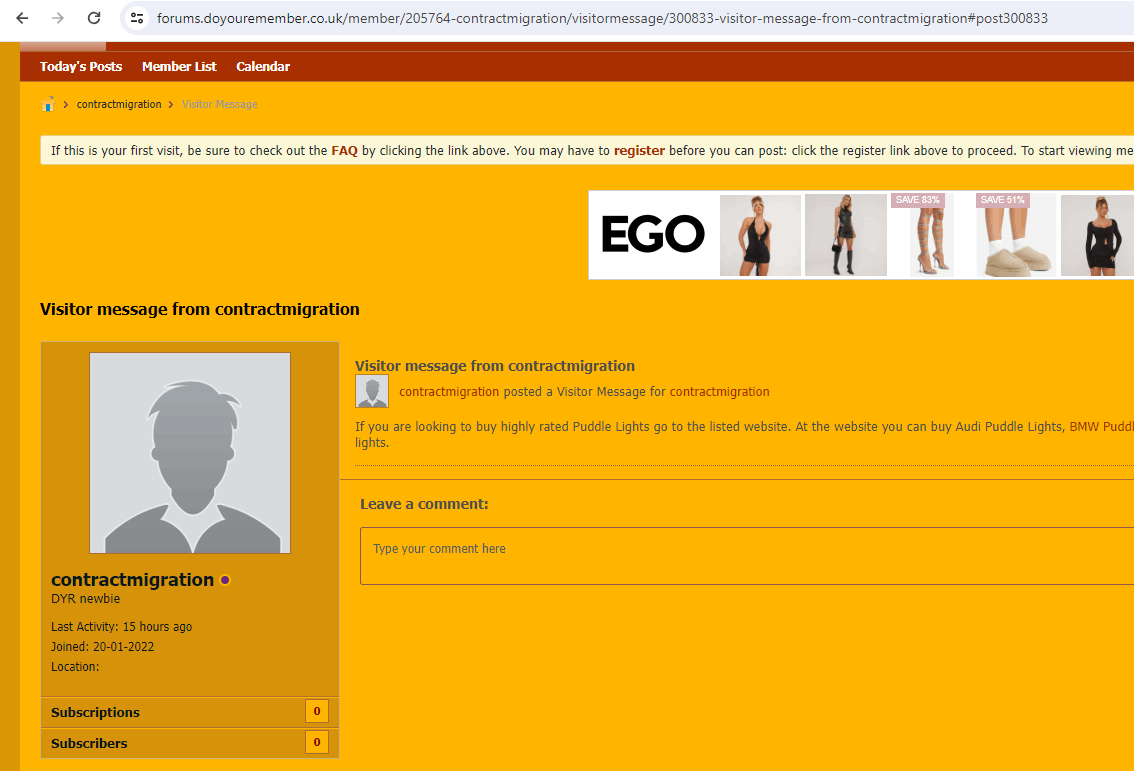Follow the BMW Puddle lights link
This screenshot has height=771, width=1134.
[1101, 427]
